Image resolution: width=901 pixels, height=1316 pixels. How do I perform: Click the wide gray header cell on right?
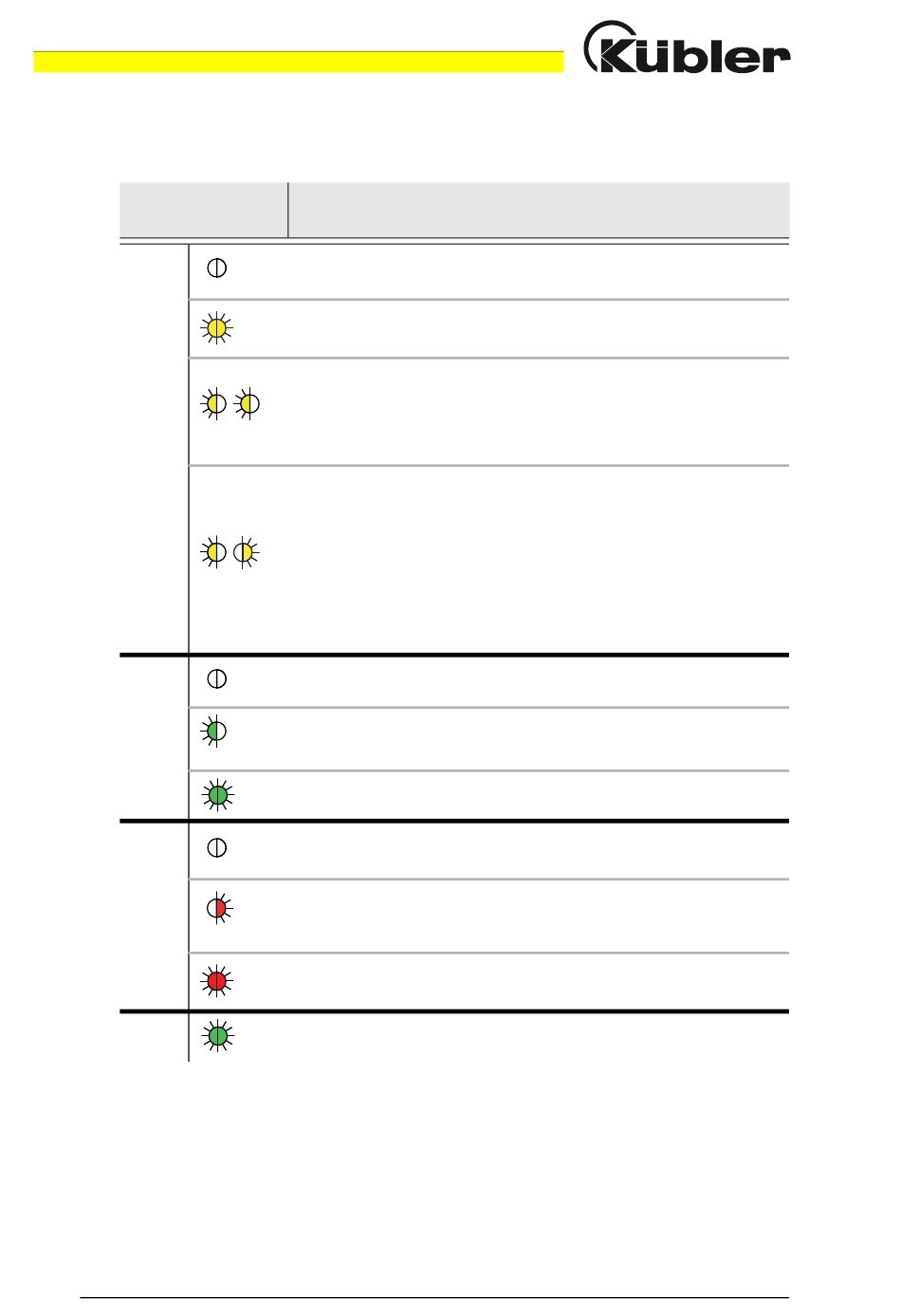click(539, 210)
